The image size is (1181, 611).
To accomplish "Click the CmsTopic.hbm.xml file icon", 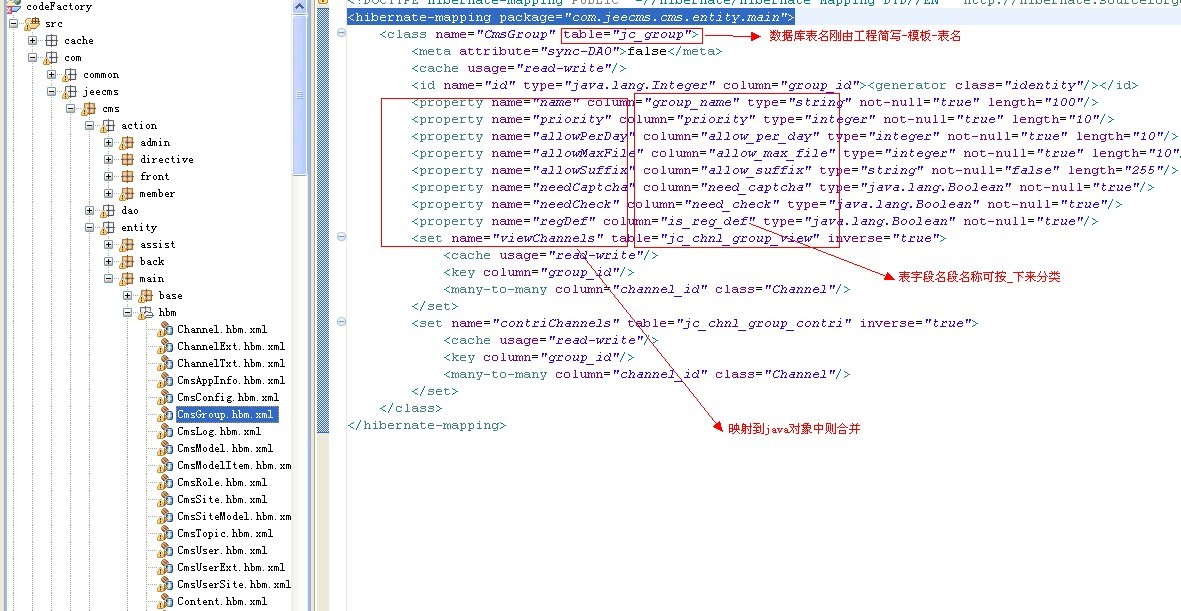I will tap(165, 533).
